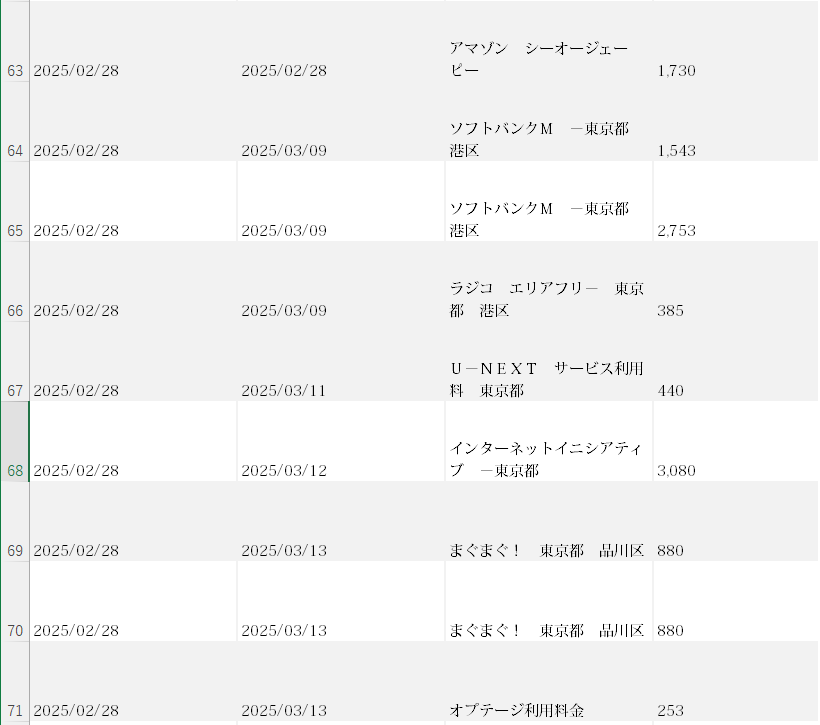This screenshot has width=820, height=725.
Task: Select row header 63
Action: click(15, 71)
